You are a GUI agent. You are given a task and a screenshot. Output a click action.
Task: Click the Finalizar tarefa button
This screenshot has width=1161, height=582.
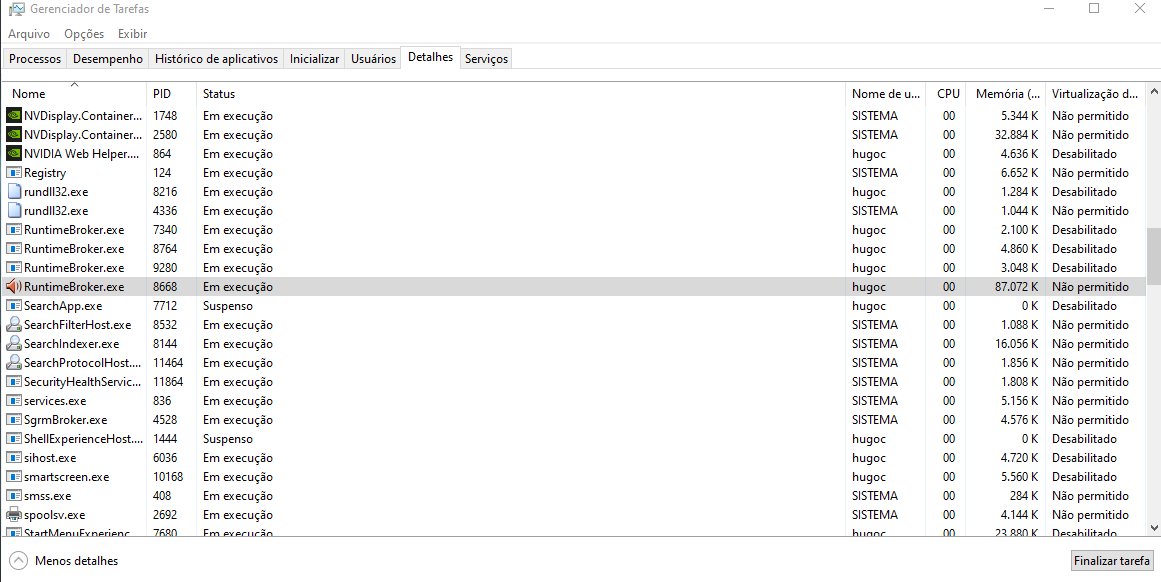[1112, 561]
